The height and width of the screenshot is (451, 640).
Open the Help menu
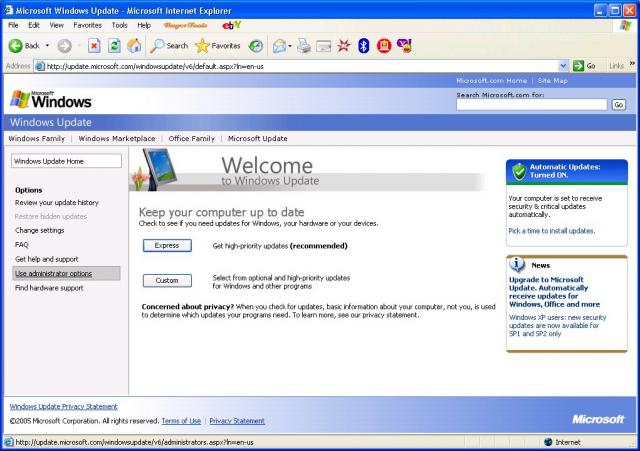144,25
